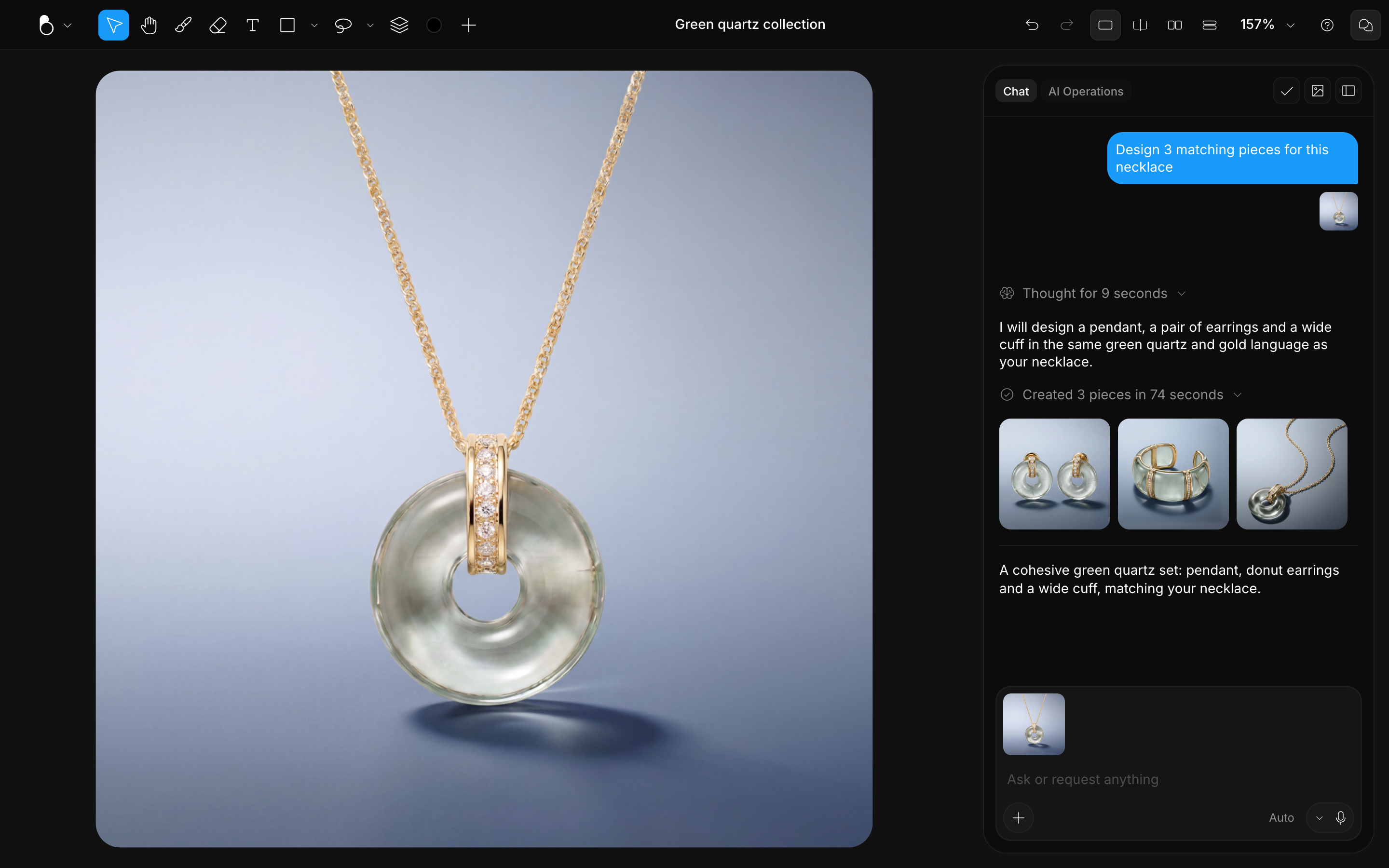Click the Undo arrow
The image size is (1389, 868).
click(1032, 25)
